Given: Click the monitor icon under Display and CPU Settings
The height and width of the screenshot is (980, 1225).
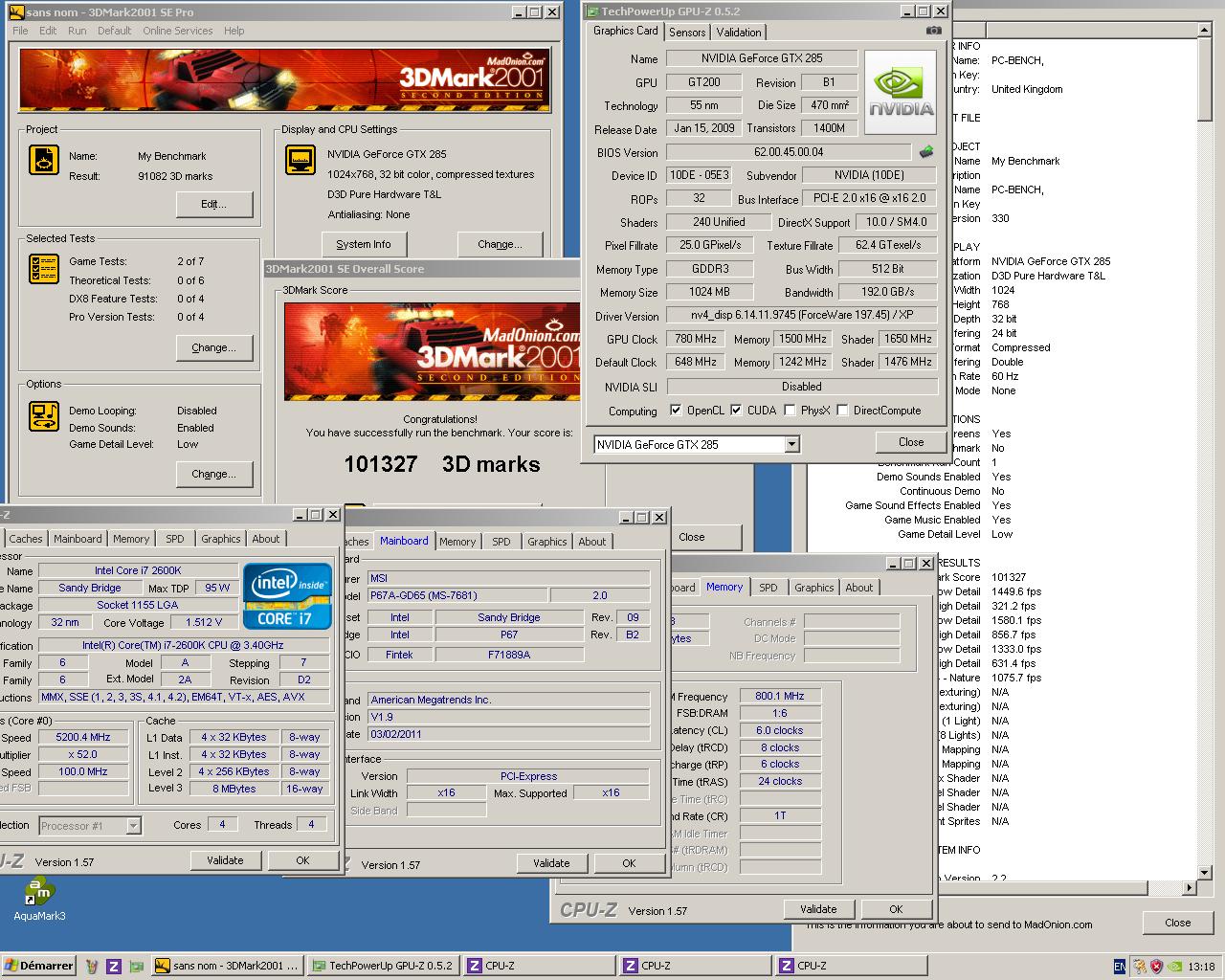Looking at the screenshot, I should coord(301,160).
